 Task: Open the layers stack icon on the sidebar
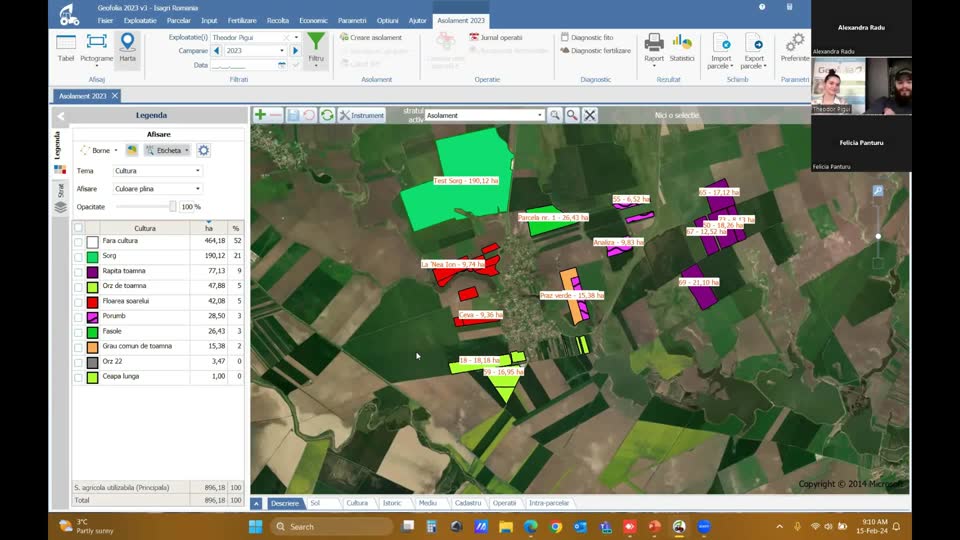click(60, 207)
